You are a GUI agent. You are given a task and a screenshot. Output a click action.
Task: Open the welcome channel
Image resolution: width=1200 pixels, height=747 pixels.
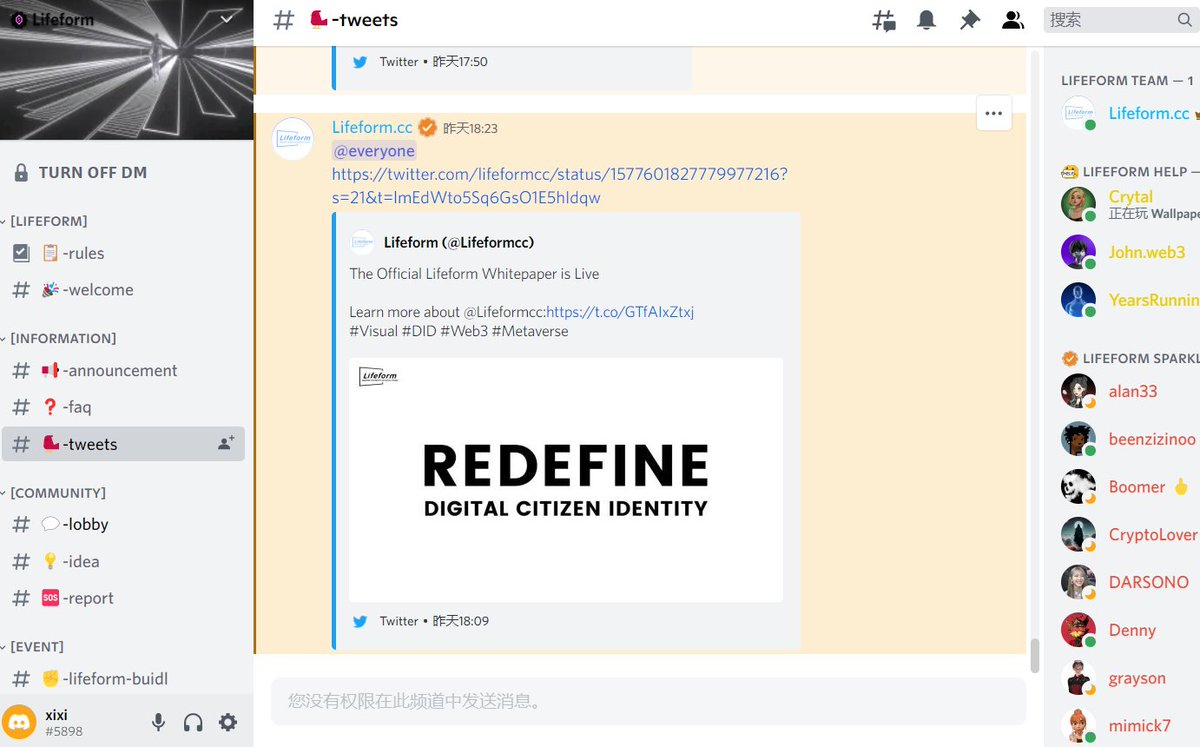click(124, 290)
